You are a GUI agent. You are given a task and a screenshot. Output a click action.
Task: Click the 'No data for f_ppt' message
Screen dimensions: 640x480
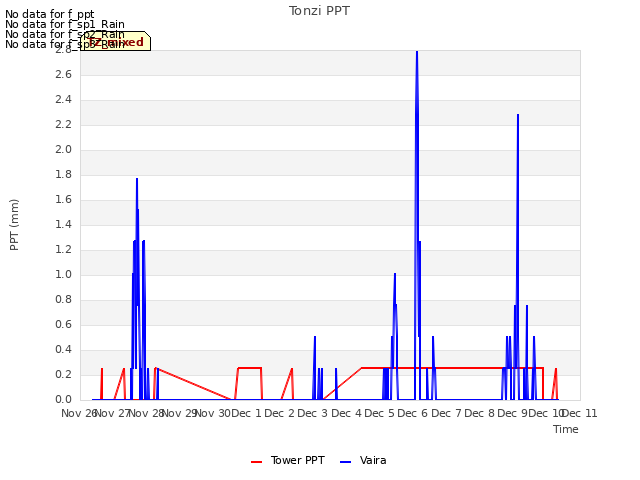[50, 14]
